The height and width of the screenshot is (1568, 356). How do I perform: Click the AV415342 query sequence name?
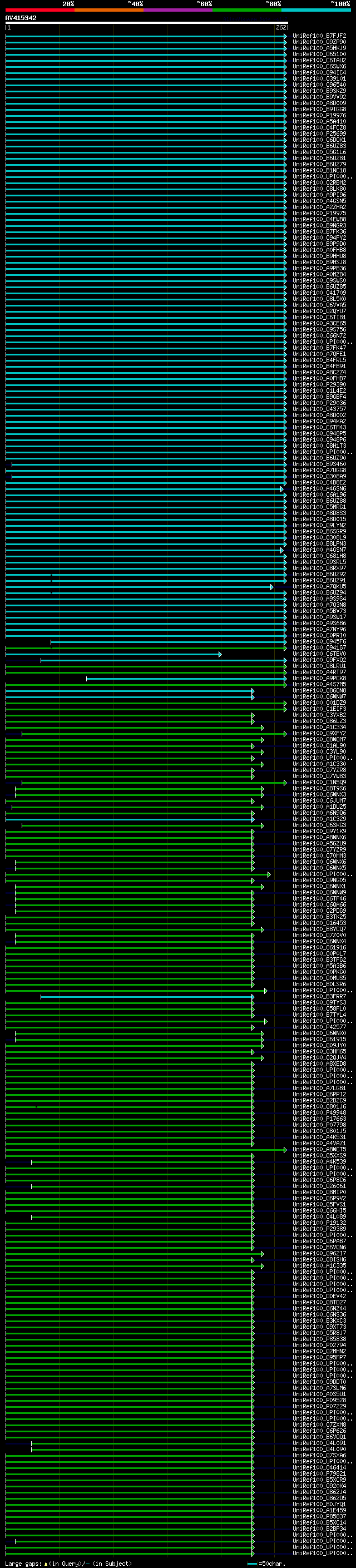[21, 18]
